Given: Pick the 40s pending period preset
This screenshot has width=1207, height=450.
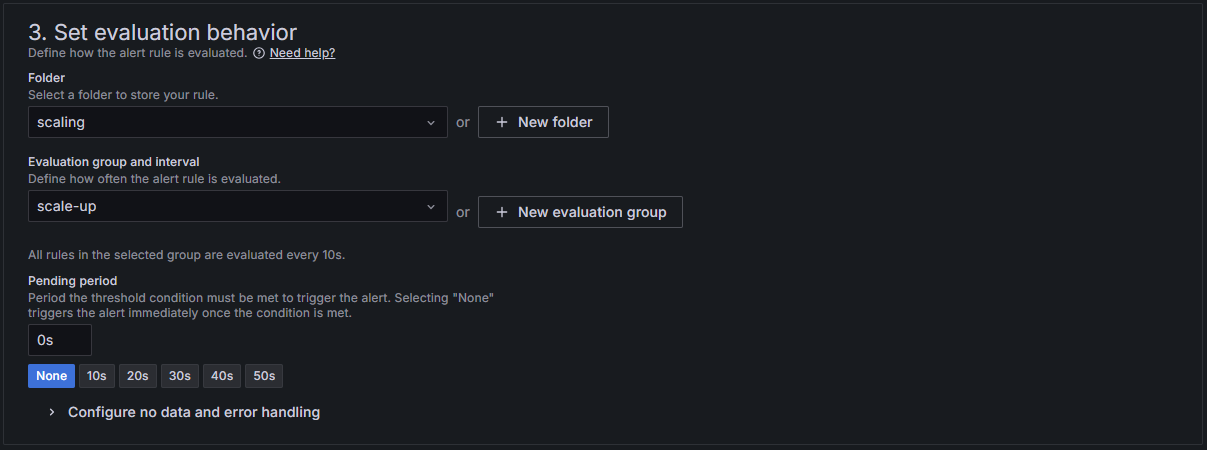Looking at the screenshot, I should pyautogui.click(x=222, y=376).
